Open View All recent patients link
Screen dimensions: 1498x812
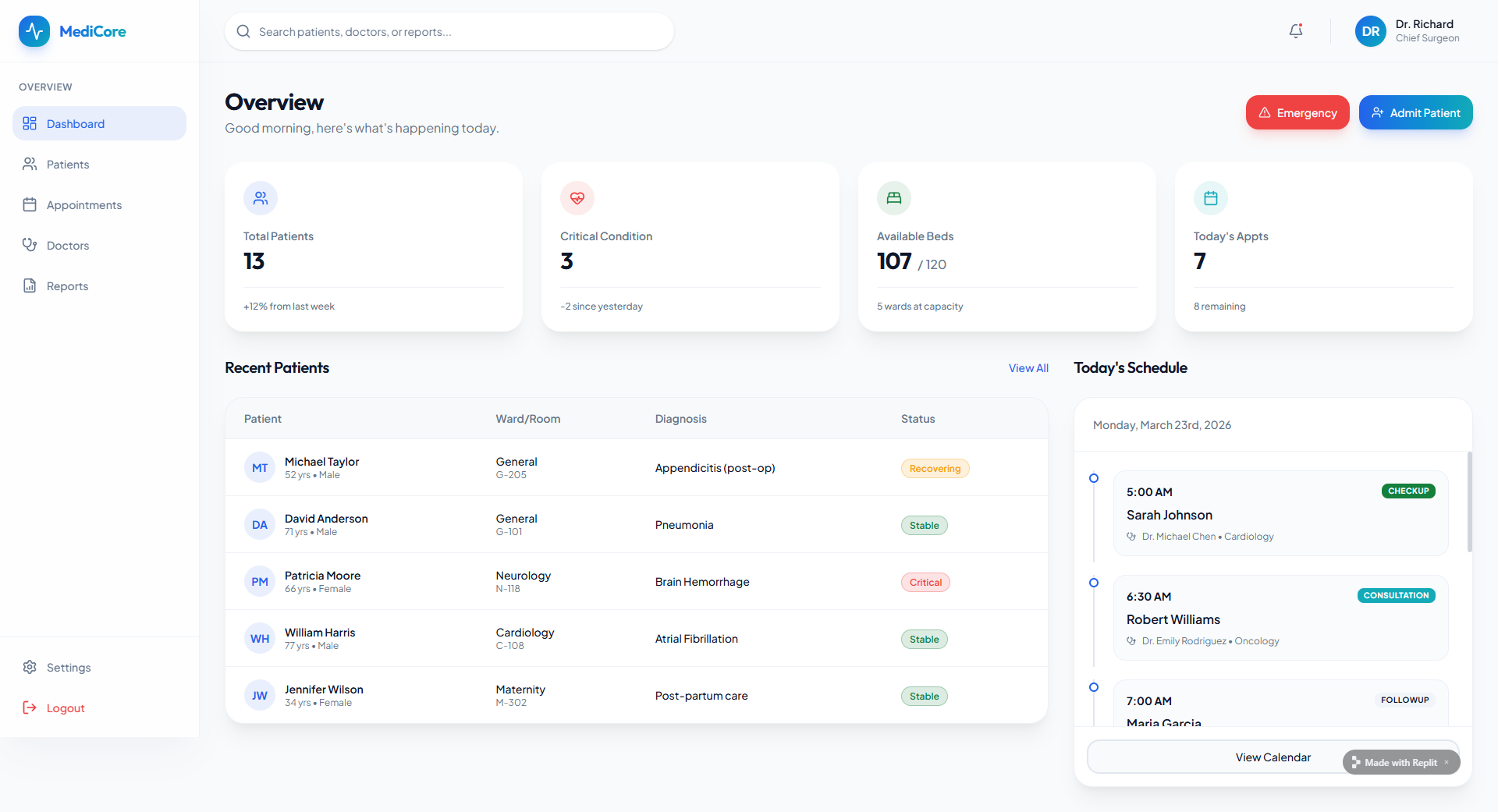click(1028, 368)
